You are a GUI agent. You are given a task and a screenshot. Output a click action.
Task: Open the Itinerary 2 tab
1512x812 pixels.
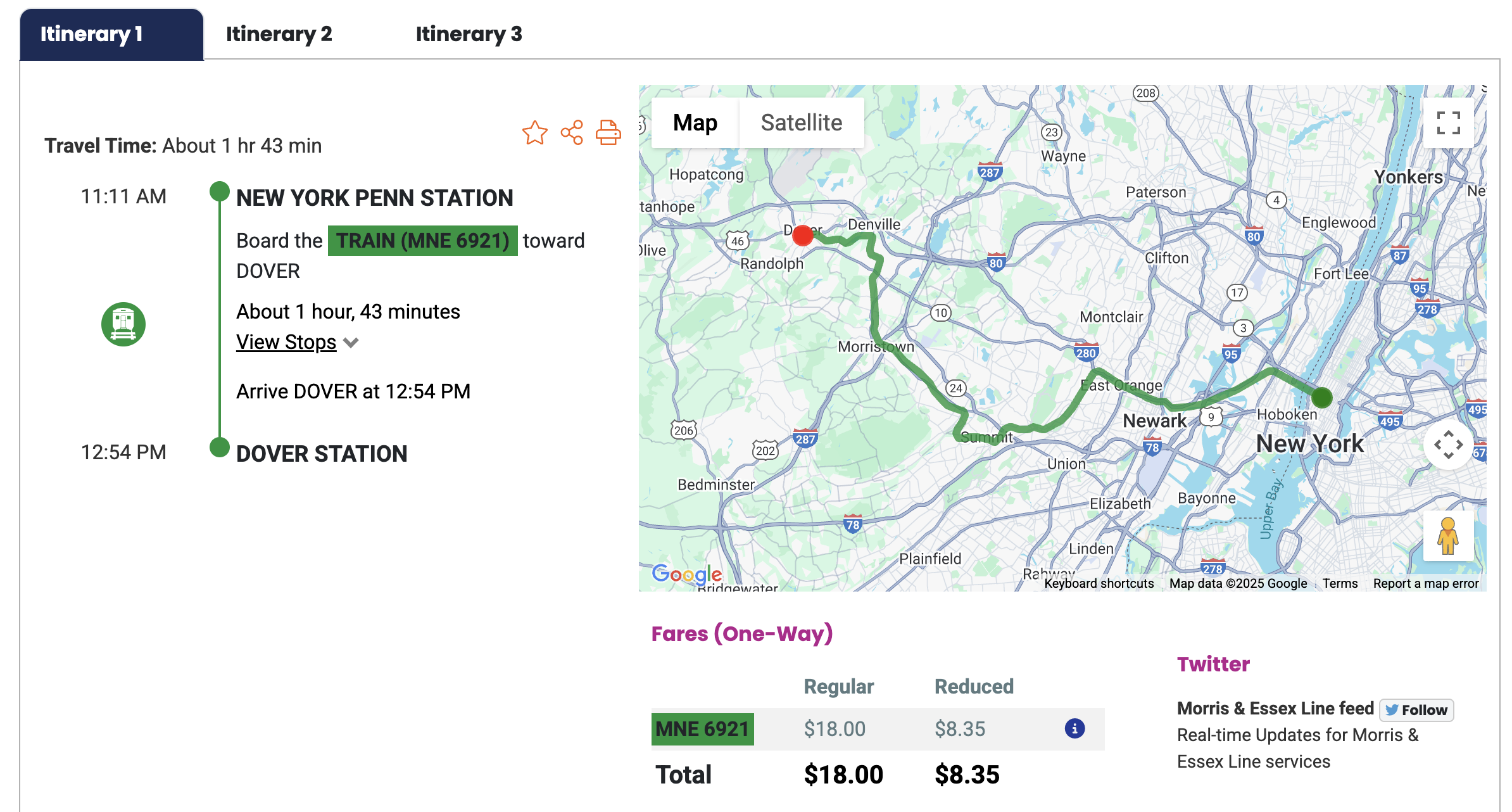[x=279, y=34]
